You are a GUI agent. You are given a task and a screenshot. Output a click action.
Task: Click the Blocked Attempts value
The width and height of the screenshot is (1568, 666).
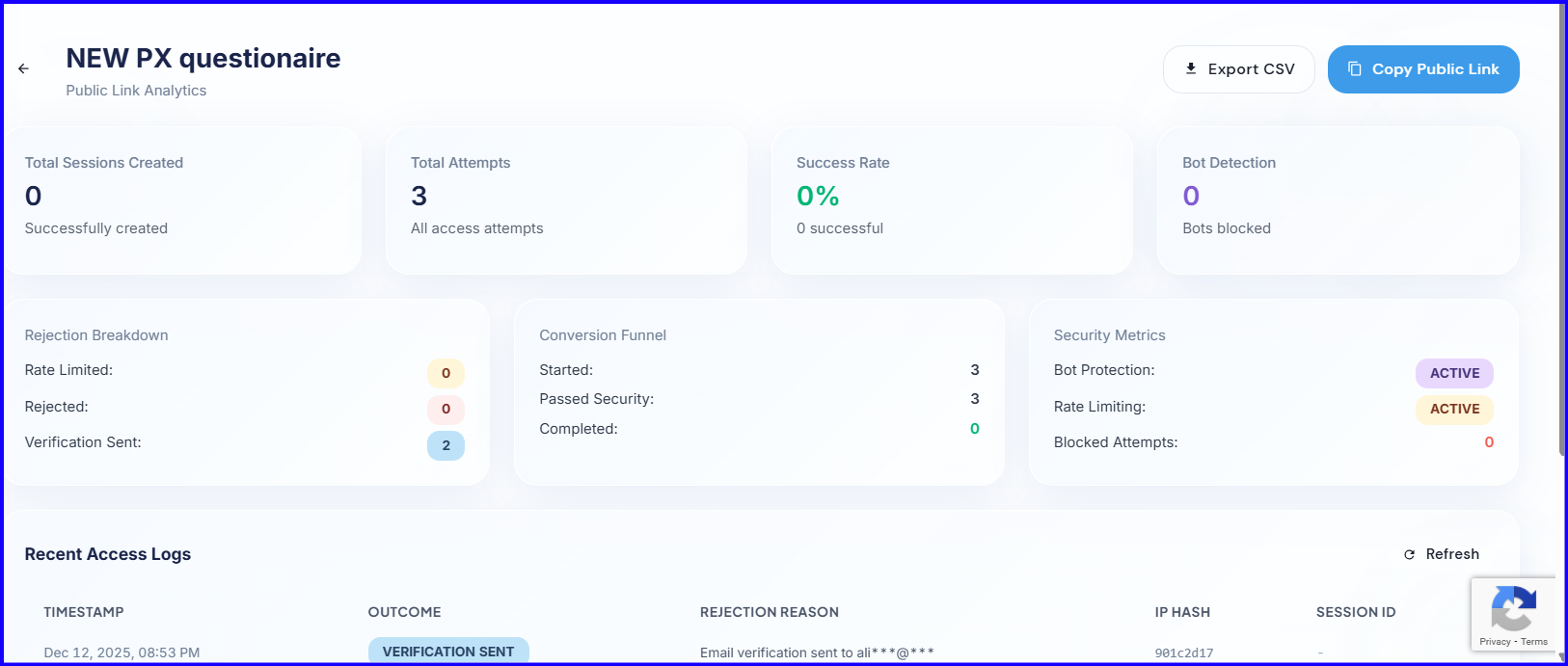tap(1489, 442)
